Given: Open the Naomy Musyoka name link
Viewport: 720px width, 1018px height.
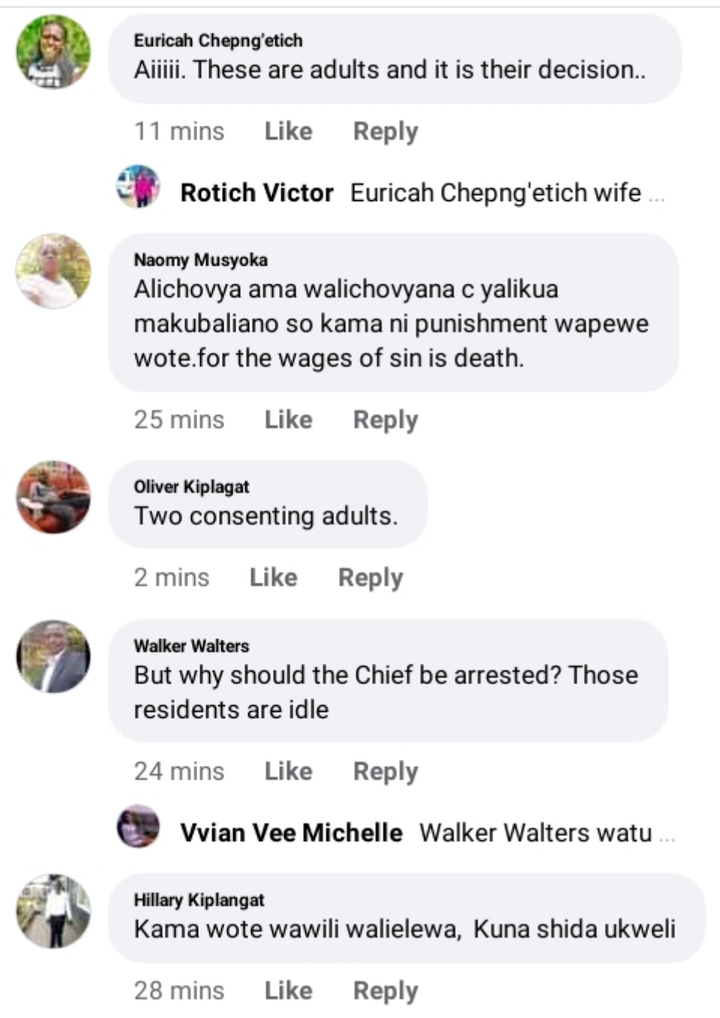Looking at the screenshot, I should 201,260.
